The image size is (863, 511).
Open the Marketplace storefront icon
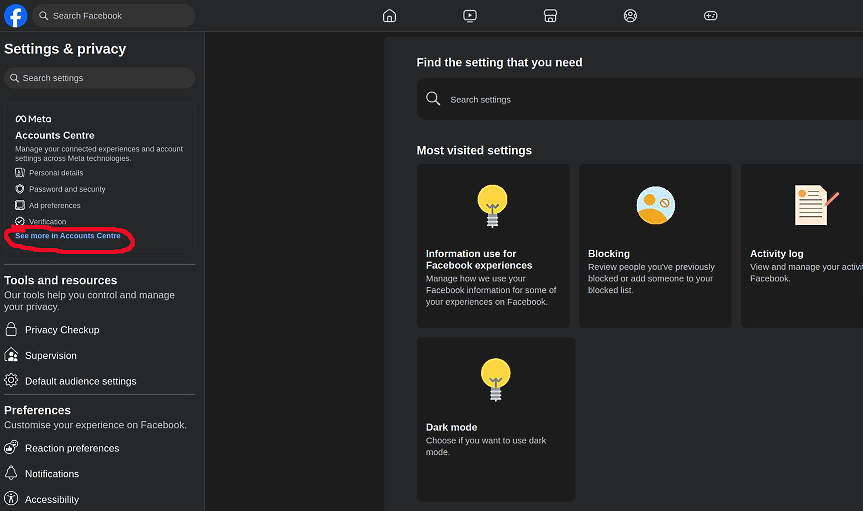point(550,15)
